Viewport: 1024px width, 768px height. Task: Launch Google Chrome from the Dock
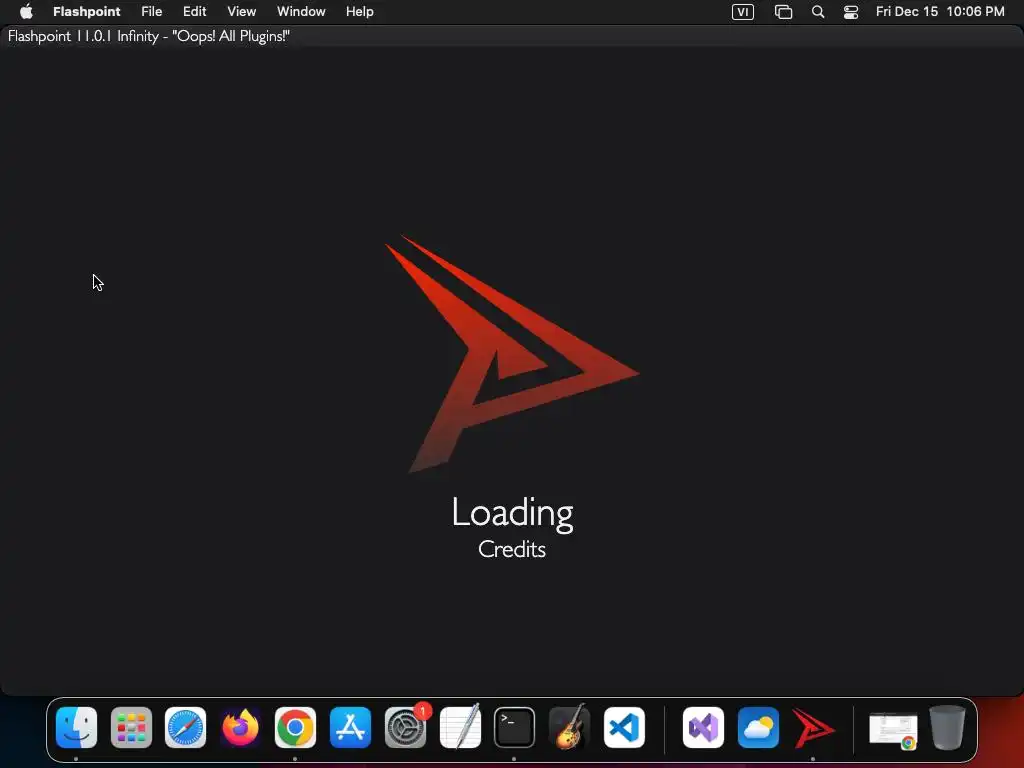tap(295, 728)
